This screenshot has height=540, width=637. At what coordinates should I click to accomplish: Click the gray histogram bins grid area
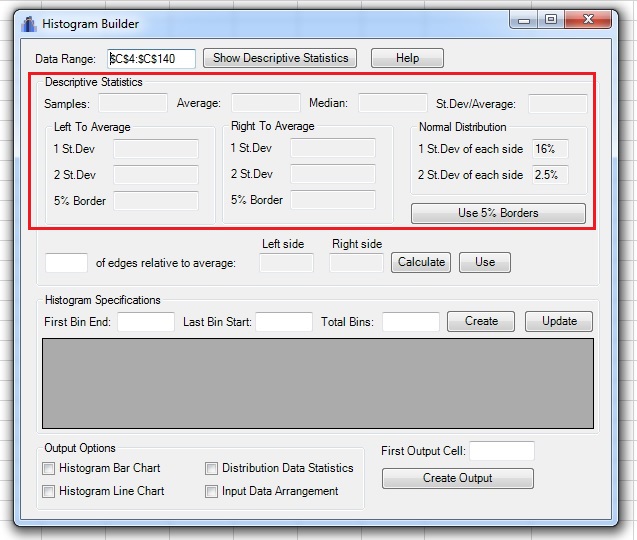click(318, 384)
